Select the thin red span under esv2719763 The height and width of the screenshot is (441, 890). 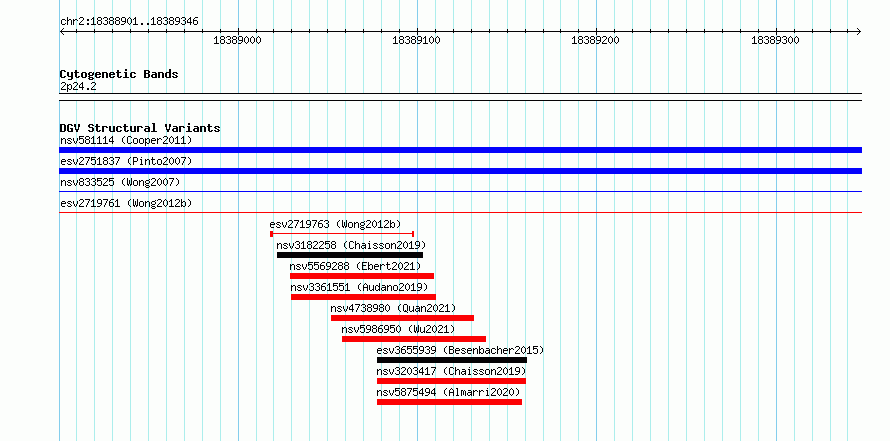[342, 233]
